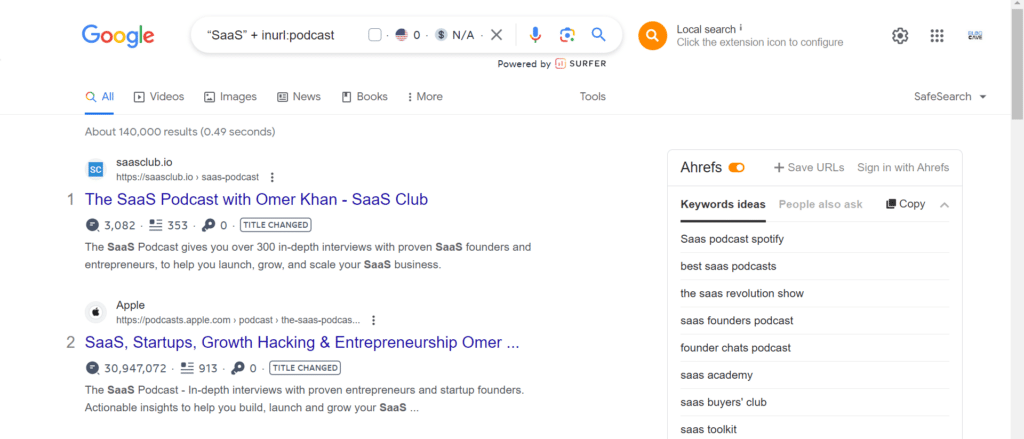Screen dimensions: 1024x439
Task: Click the blue search magnifier icon
Action: [598, 35]
